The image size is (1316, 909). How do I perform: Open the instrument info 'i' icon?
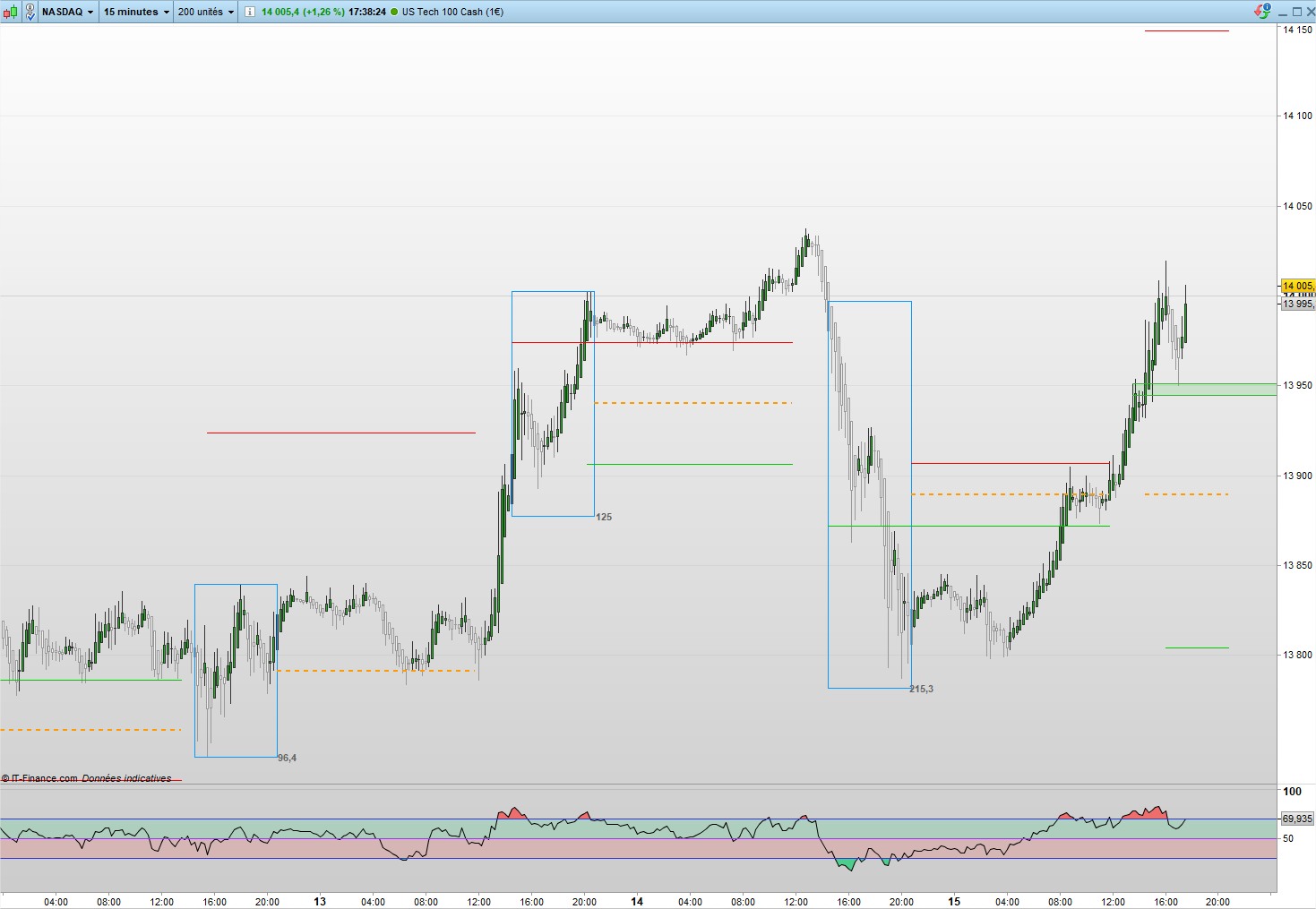coord(249,12)
